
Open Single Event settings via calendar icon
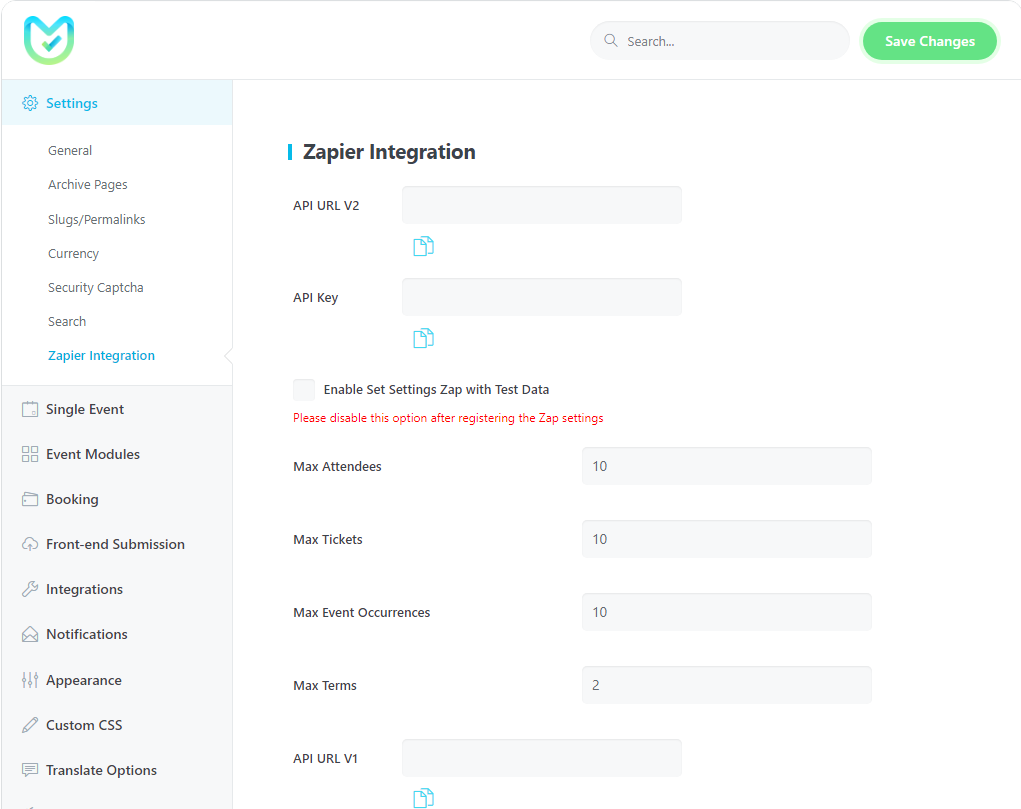click(30, 409)
